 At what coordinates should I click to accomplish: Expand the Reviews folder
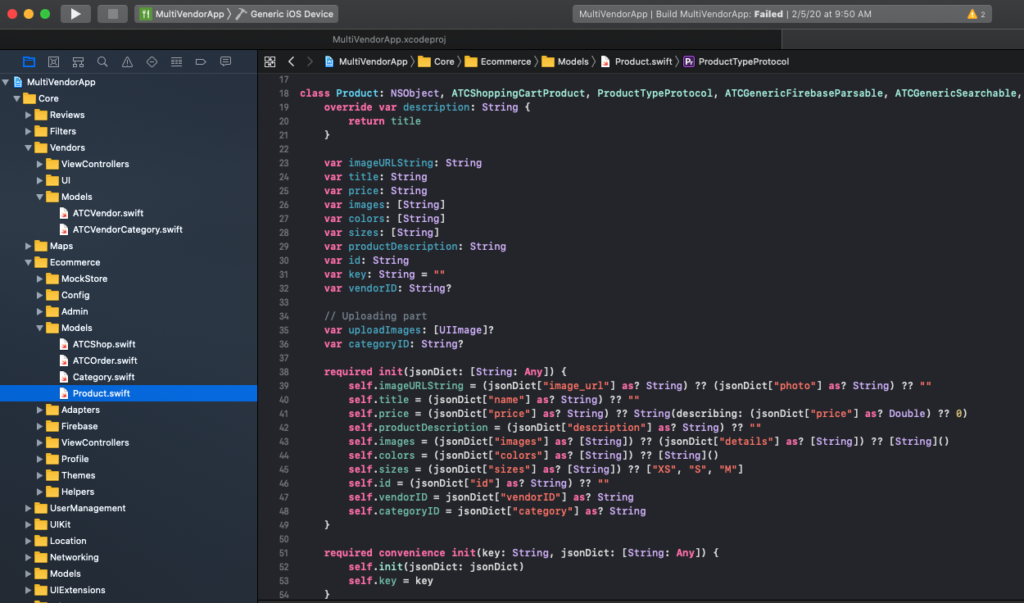coord(28,115)
